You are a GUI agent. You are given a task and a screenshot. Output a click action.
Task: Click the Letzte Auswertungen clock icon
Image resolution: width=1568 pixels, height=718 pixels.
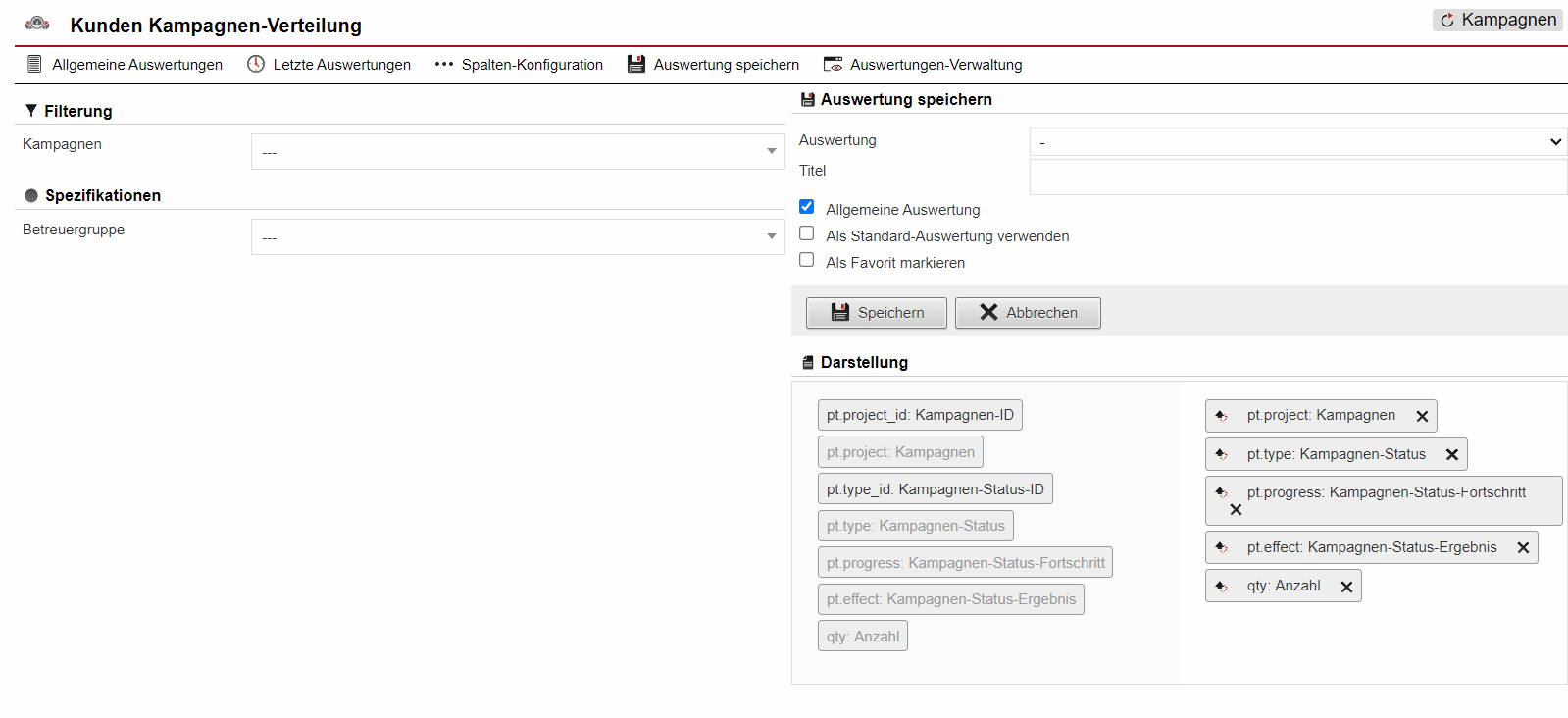point(256,64)
